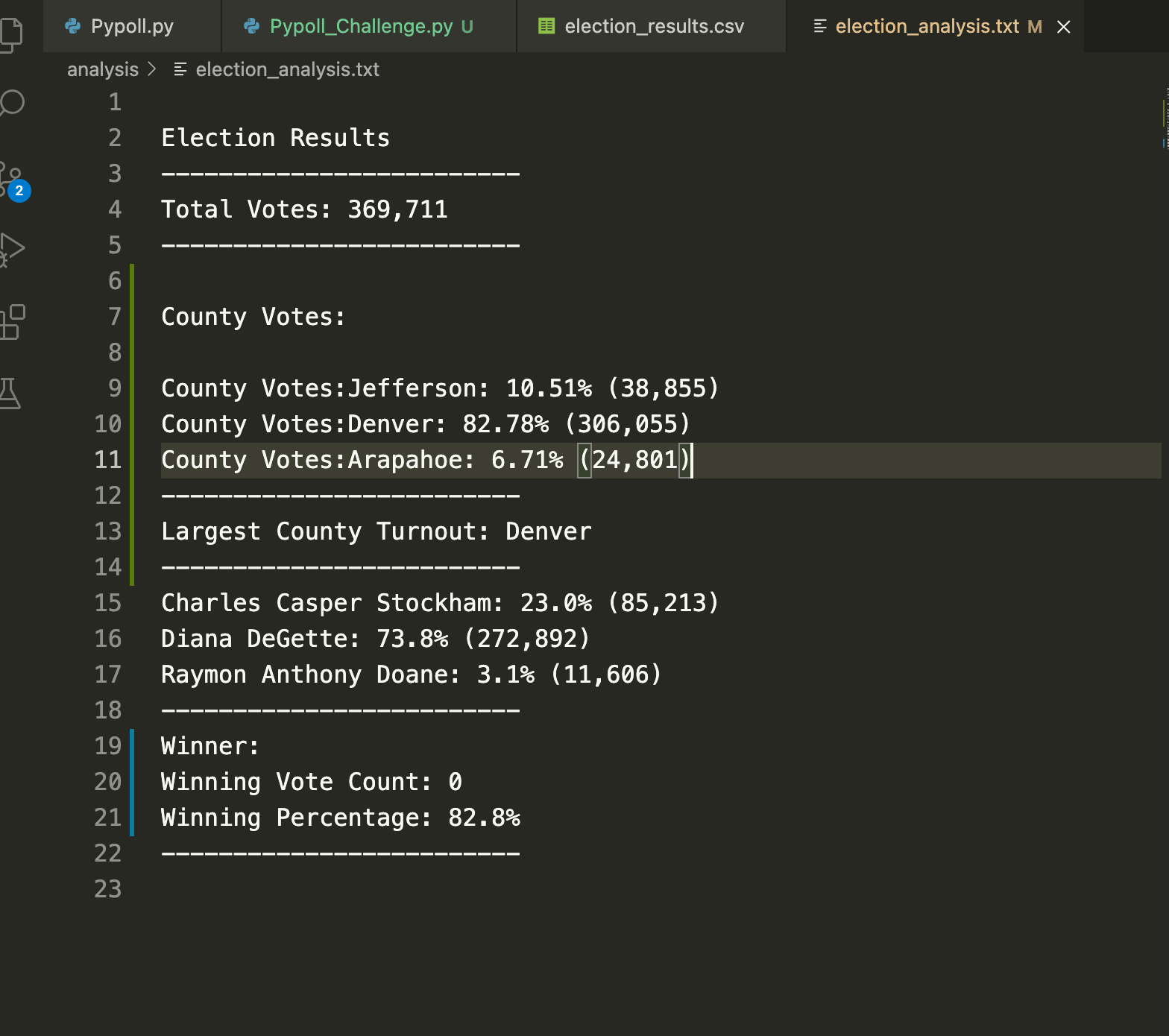Click the Python icon on Pypoll.py tab
The image size is (1169, 1036).
tap(73, 26)
